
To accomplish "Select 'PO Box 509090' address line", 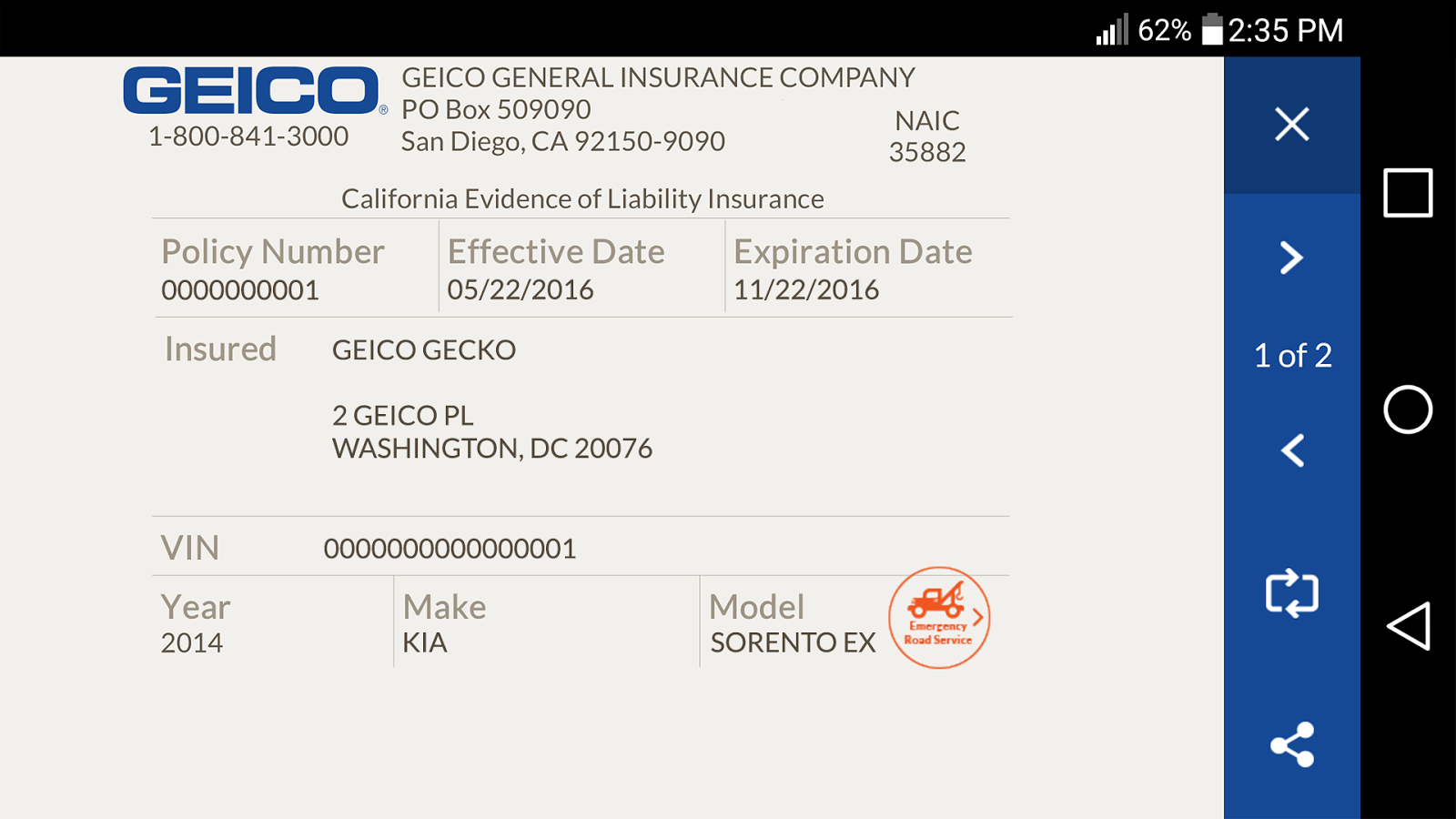I will [497, 110].
